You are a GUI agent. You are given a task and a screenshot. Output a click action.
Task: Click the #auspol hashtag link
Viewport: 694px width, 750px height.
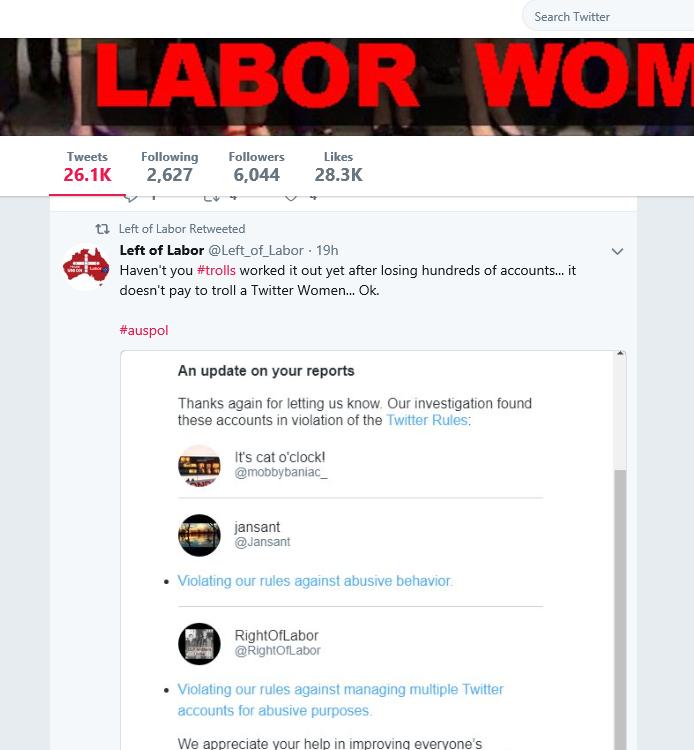pyautogui.click(x=144, y=331)
